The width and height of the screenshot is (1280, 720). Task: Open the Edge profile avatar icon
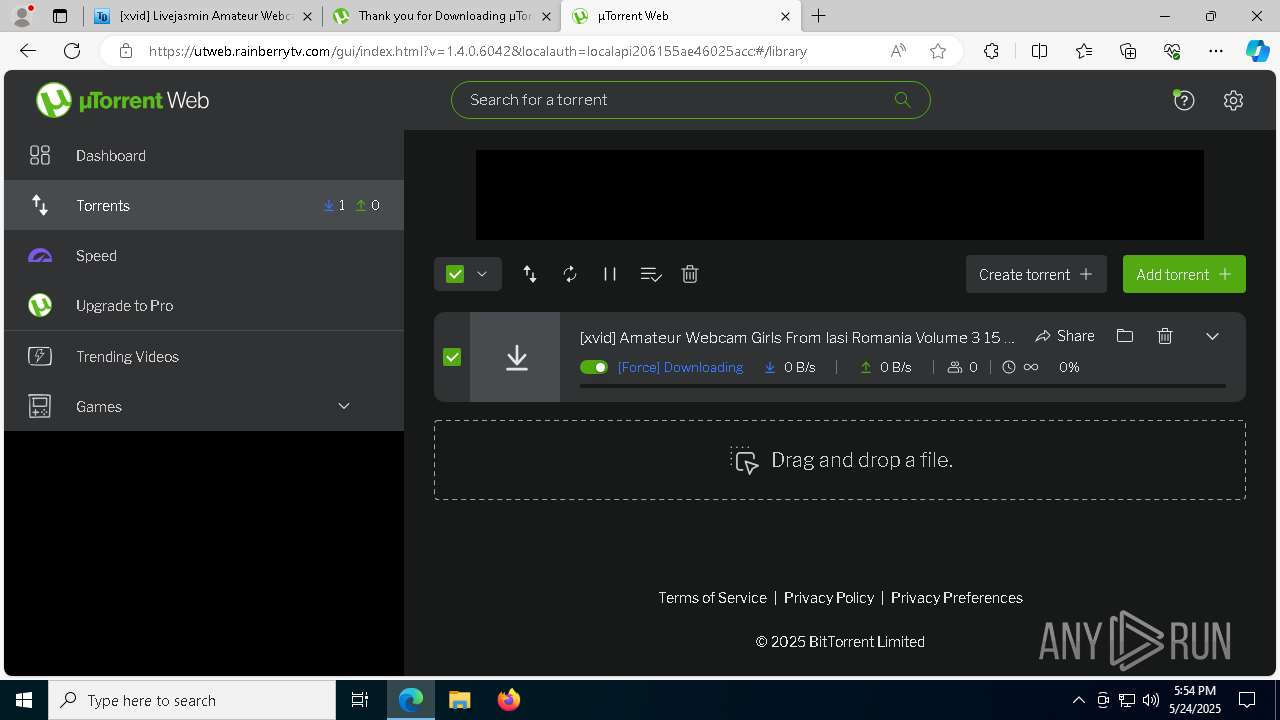pos(22,16)
